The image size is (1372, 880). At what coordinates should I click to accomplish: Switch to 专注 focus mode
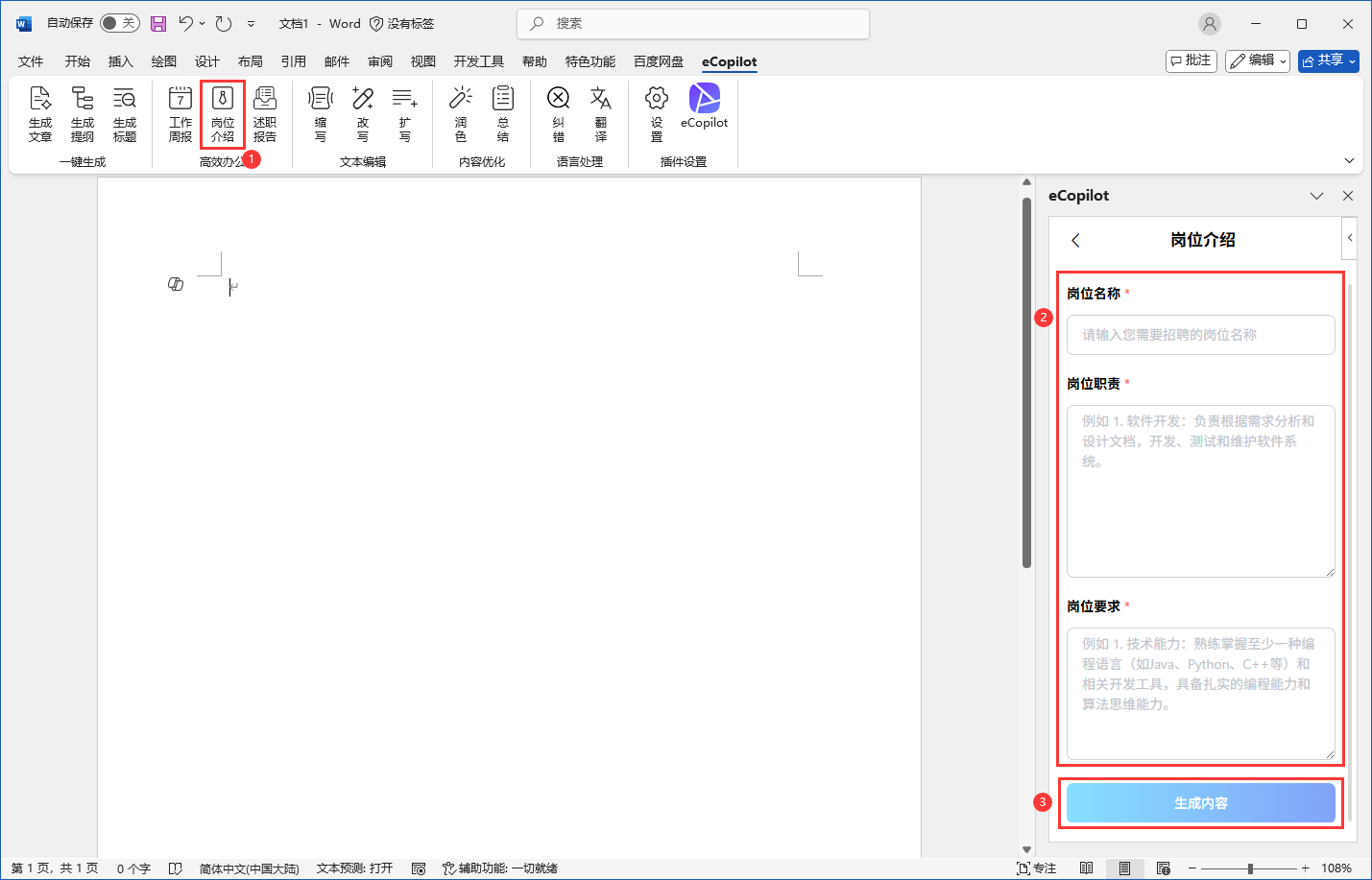click(x=1037, y=868)
